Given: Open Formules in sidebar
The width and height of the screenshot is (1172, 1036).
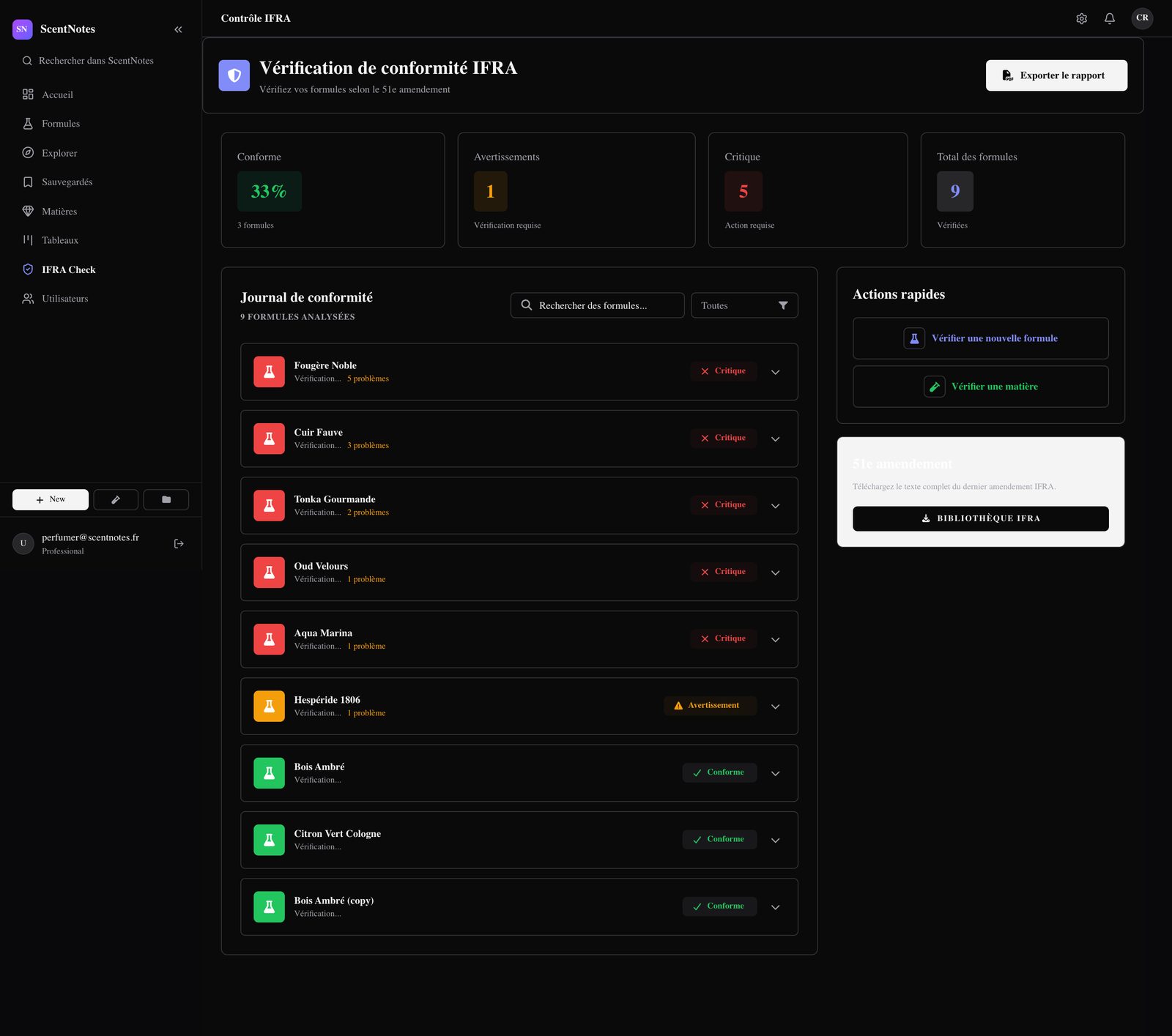Looking at the screenshot, I should coord(100,124).
